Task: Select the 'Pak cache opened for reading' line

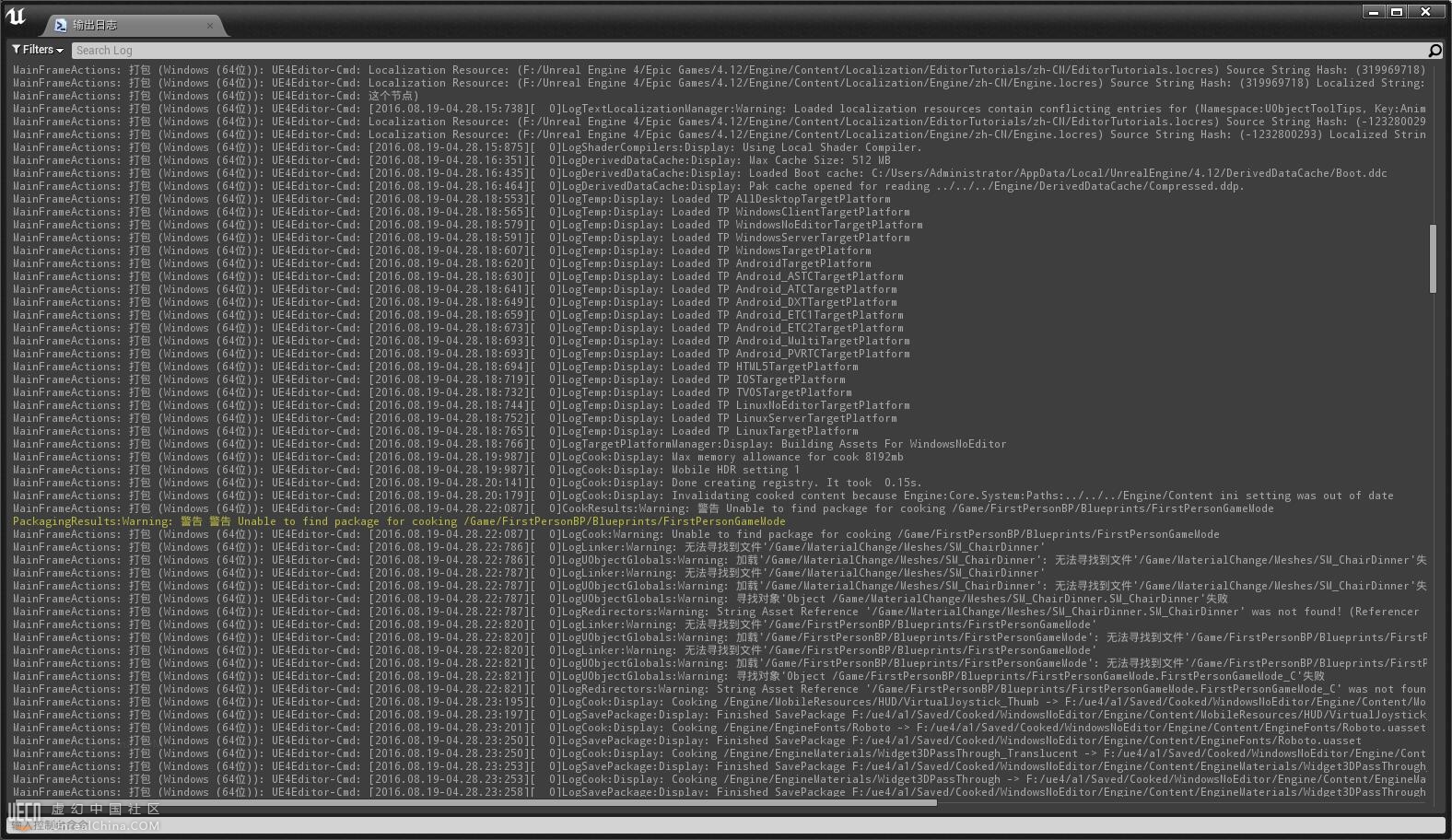Action: (628, 186)
